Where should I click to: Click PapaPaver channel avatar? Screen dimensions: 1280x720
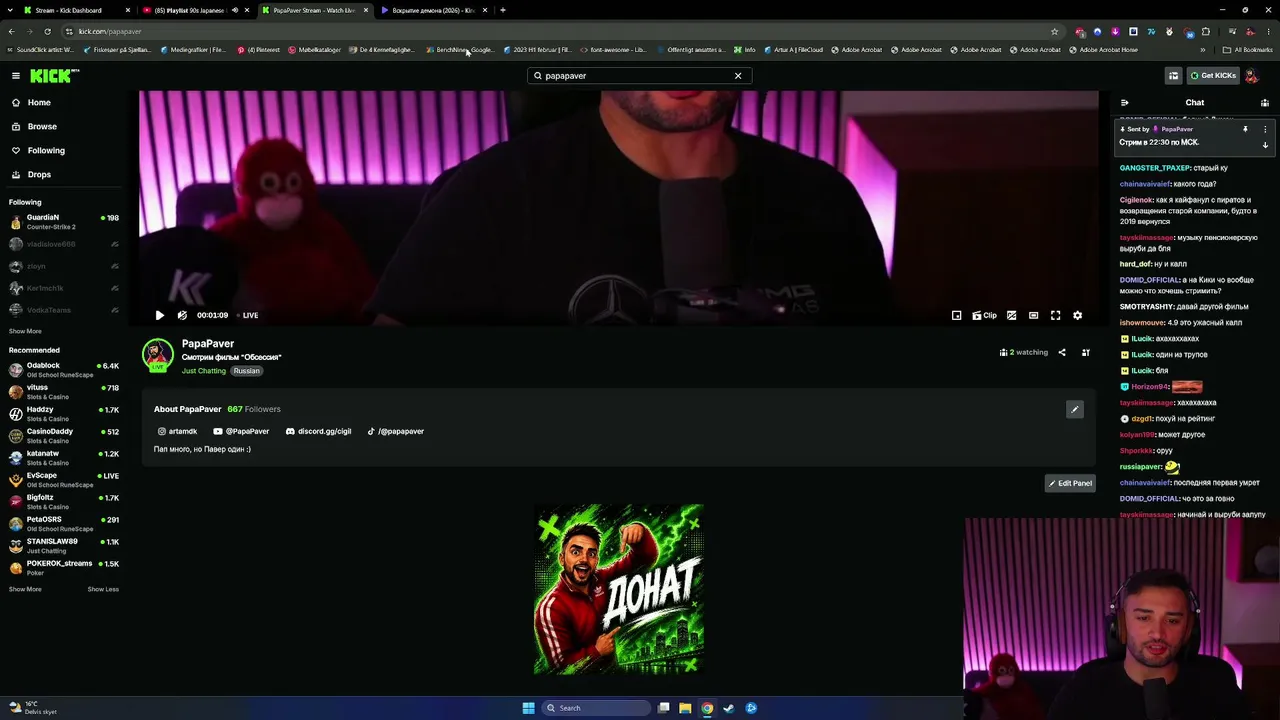pyautogui.click(x=157, y=355)
